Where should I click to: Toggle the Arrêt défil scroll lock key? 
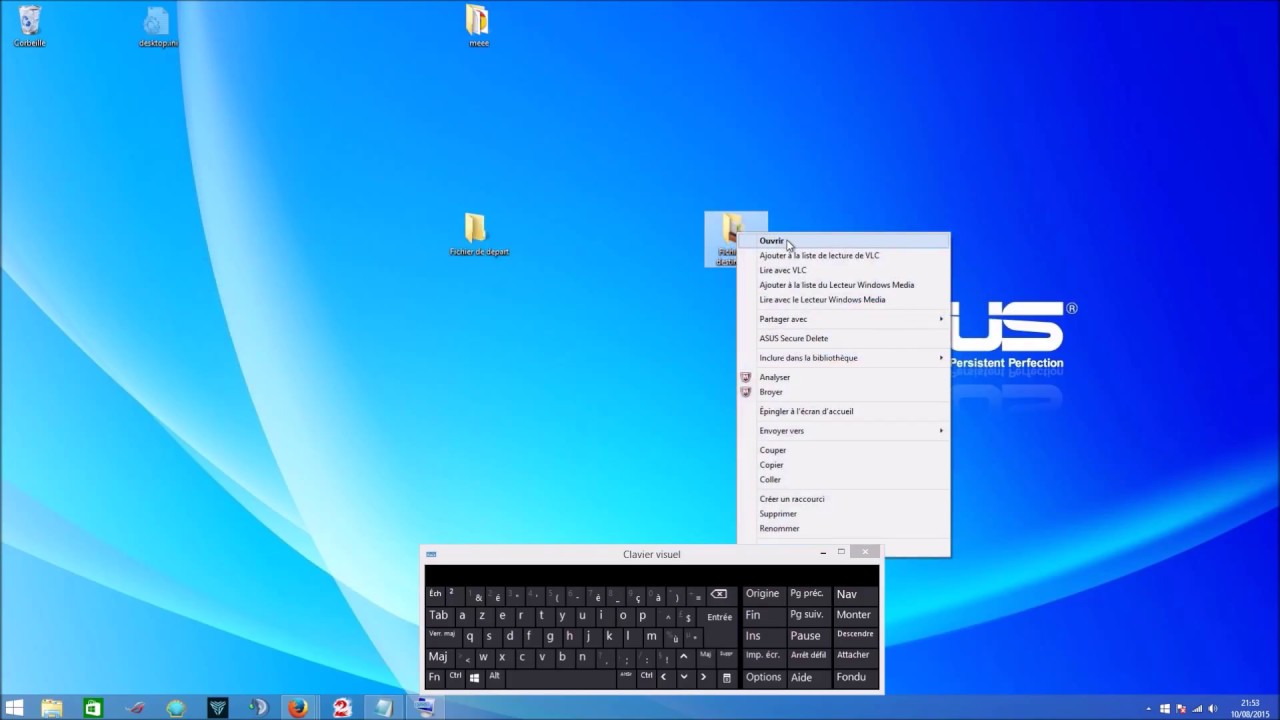[808, 656]
